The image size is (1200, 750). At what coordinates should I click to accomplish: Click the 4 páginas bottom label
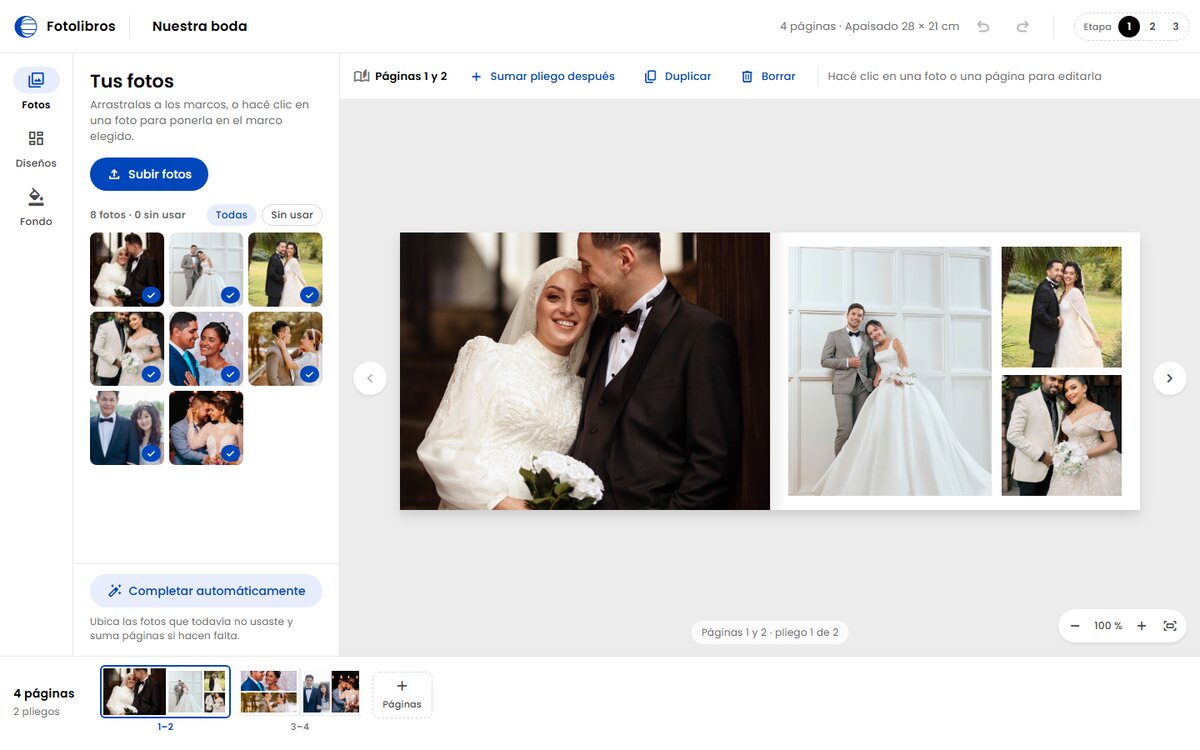tap(44, 693)
